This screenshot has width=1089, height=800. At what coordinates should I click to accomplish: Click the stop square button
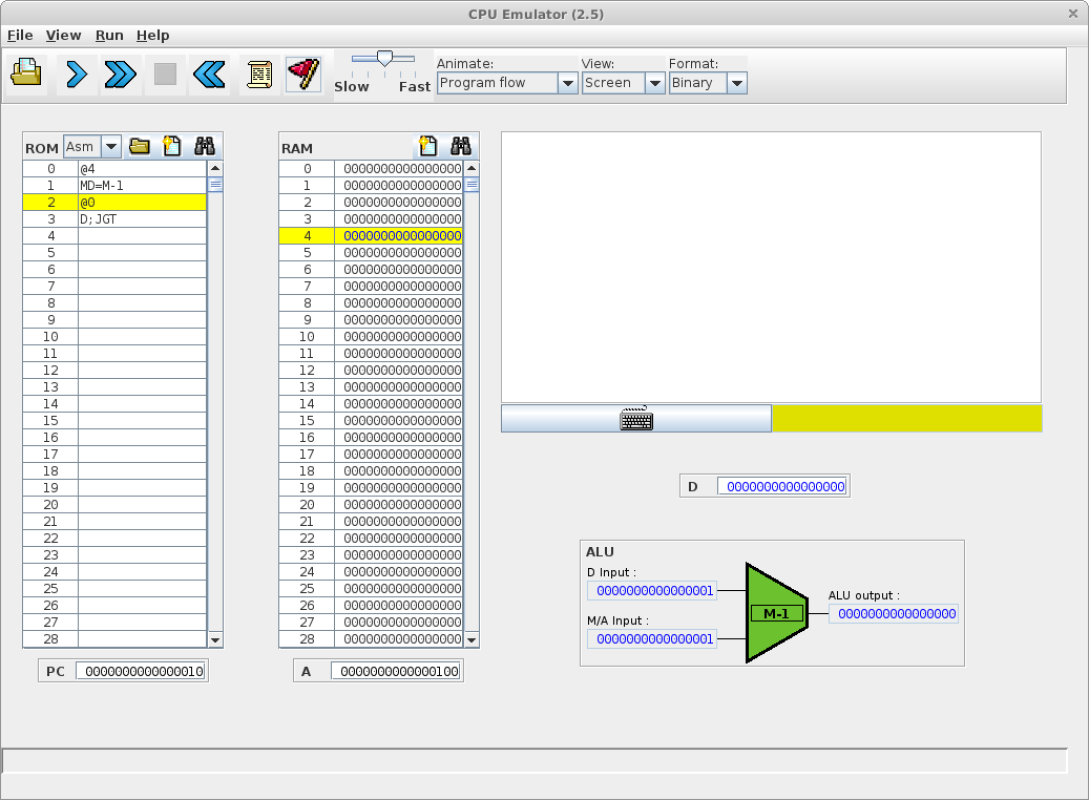click(x=165, y=74)
